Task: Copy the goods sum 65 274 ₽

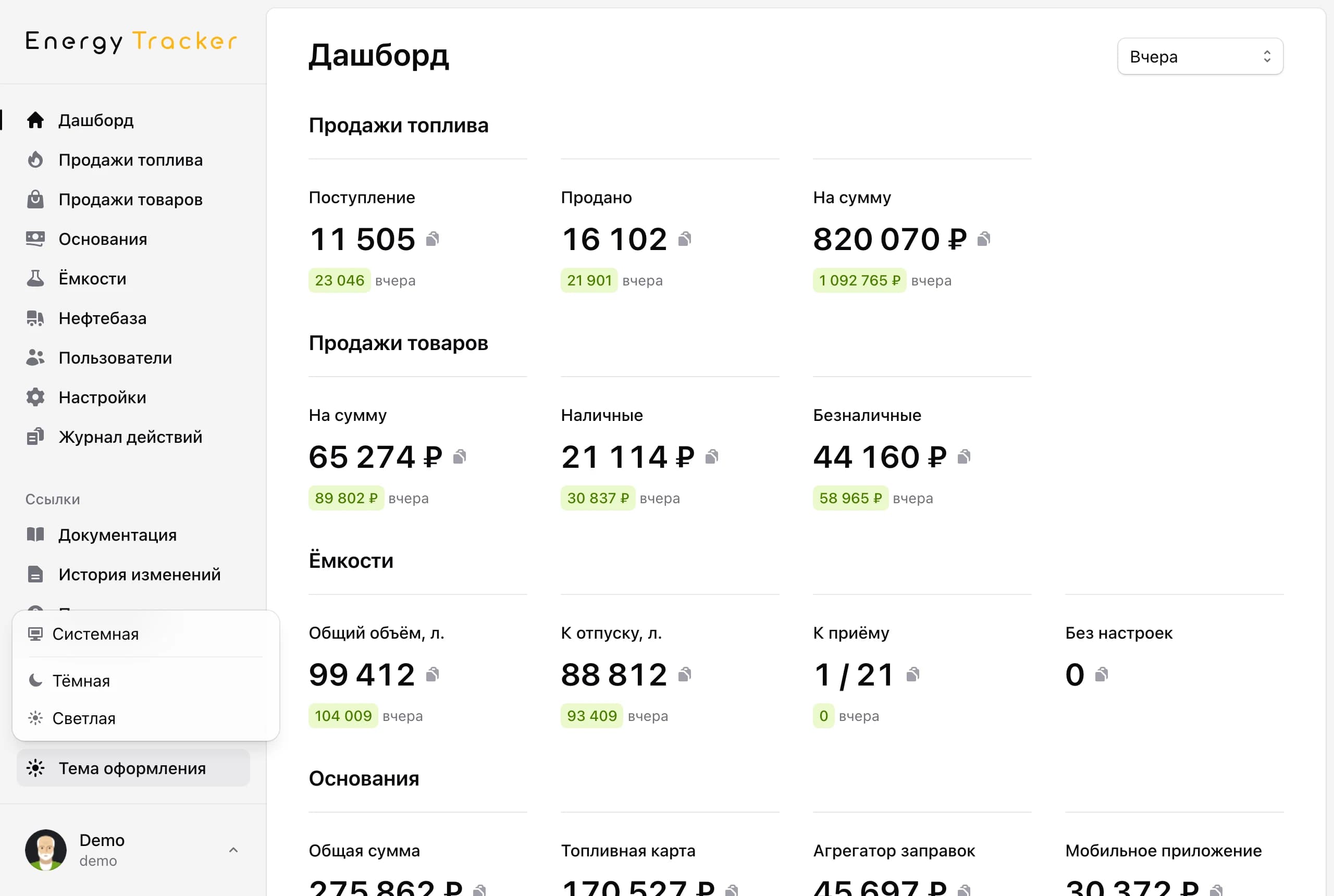Action: click(460, 456)
